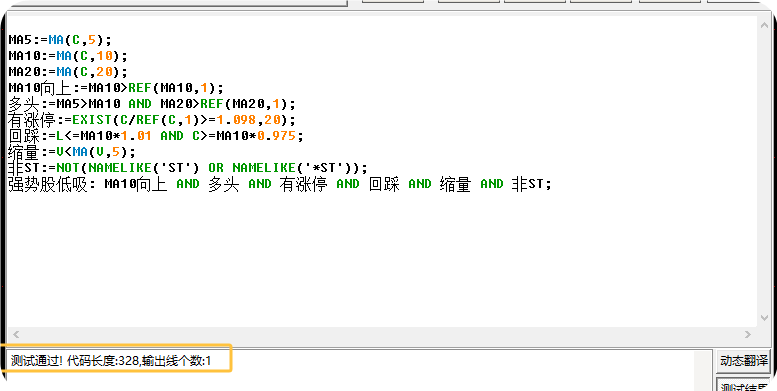Click code line MA20:=MA(C,20);

click(x=68, y=71)
